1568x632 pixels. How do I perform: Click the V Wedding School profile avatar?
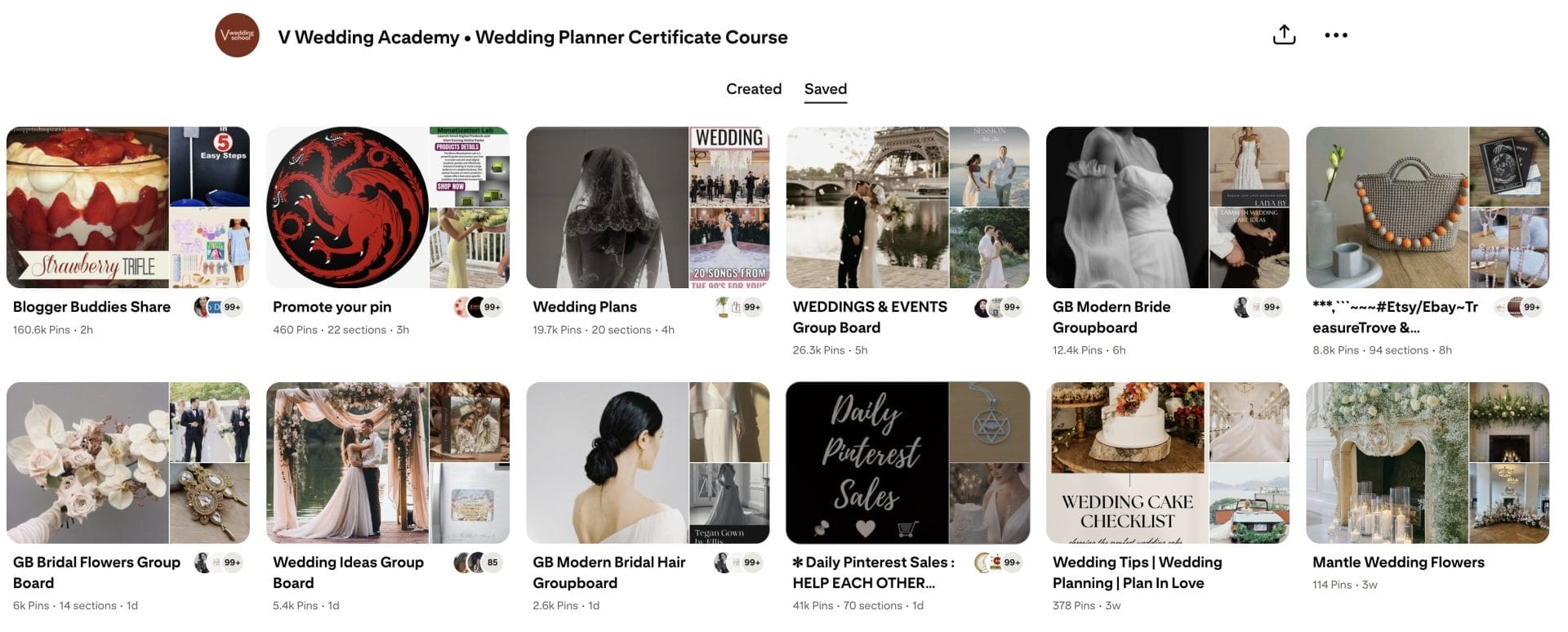(x=237, y=36)
